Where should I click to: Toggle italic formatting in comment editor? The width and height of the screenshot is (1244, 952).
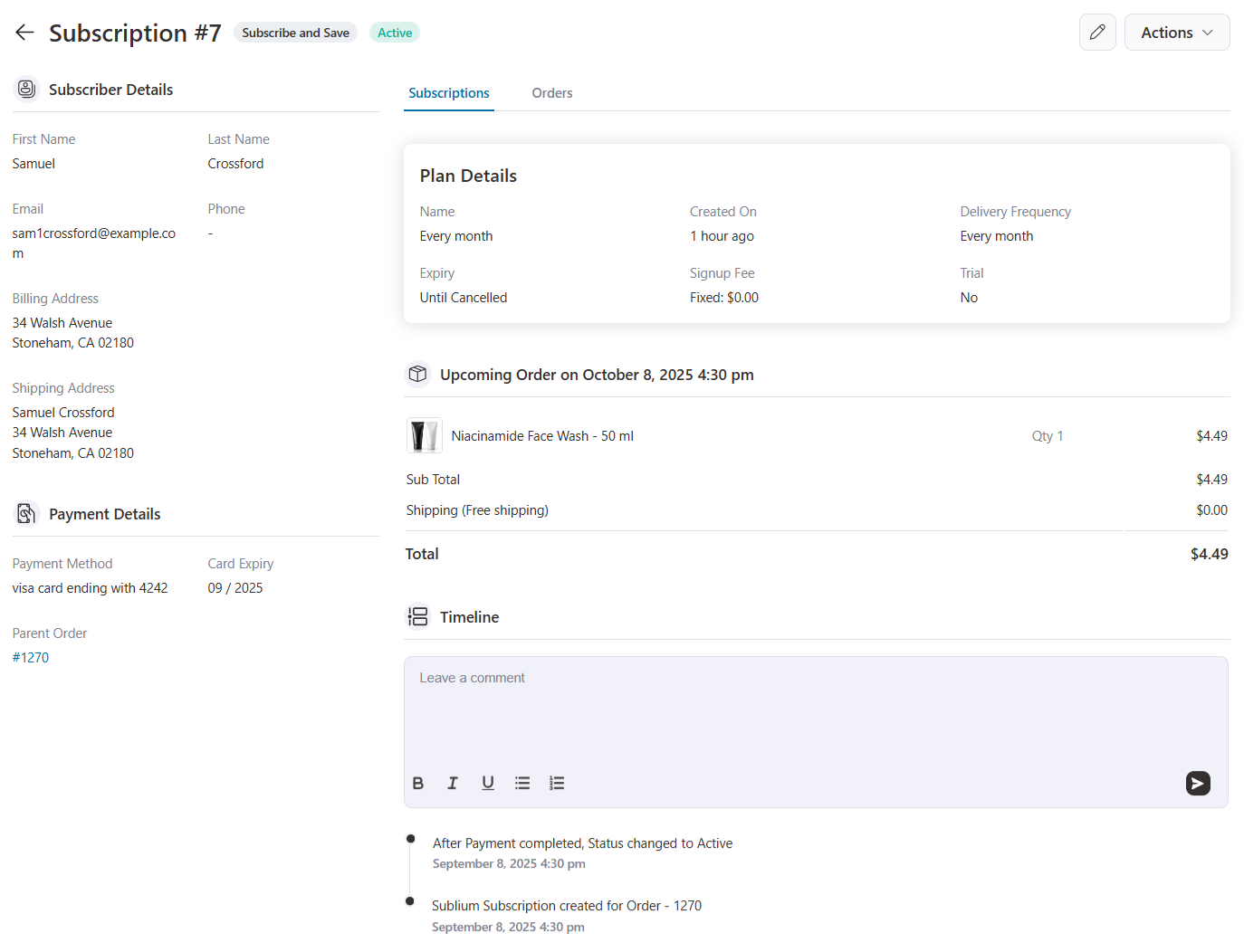point(453,784)
